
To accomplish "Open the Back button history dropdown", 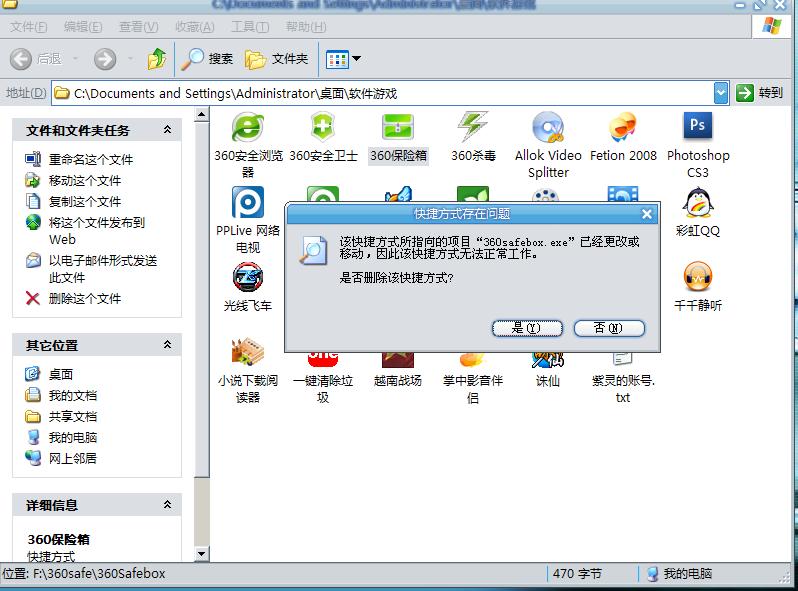I will [75, 59].
